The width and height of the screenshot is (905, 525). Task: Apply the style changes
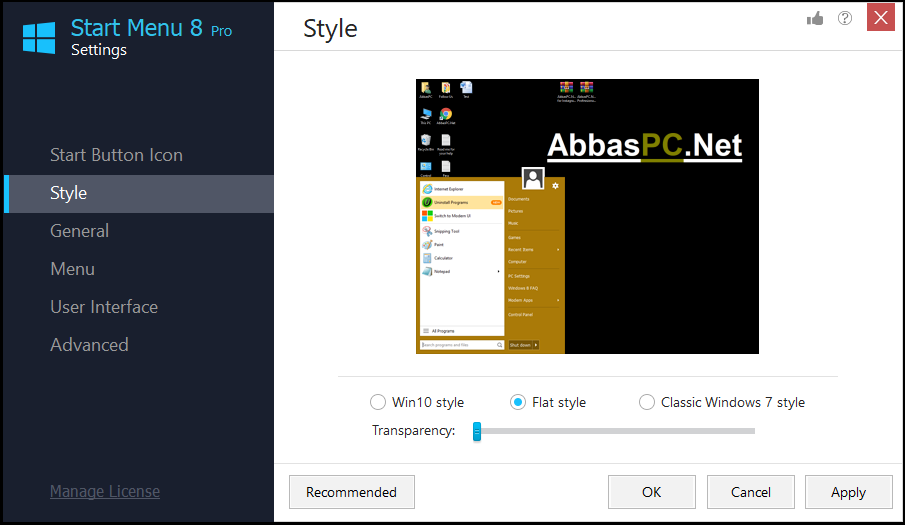pos(848,492)
